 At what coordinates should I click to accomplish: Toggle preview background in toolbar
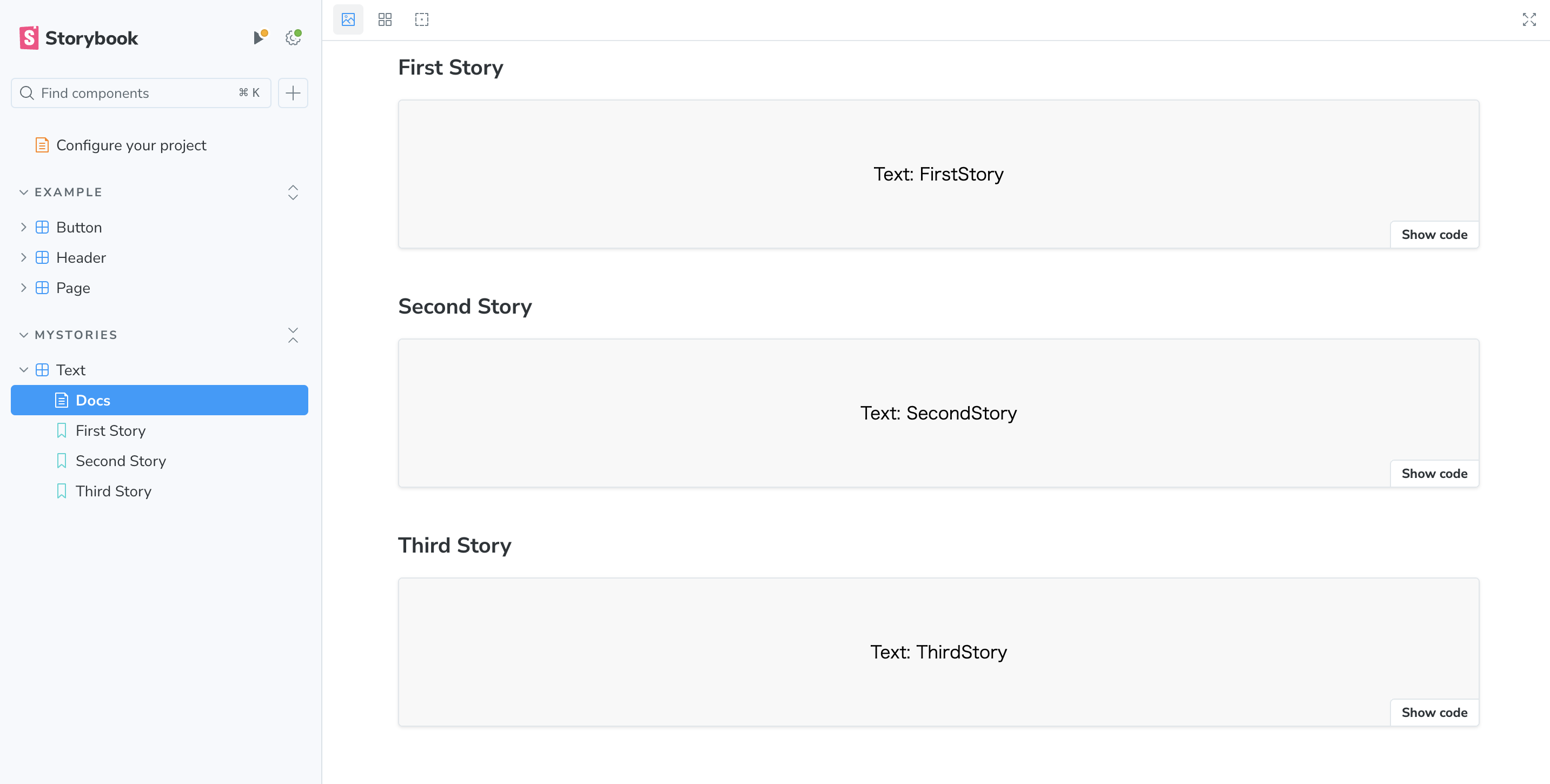pos(348,20)
